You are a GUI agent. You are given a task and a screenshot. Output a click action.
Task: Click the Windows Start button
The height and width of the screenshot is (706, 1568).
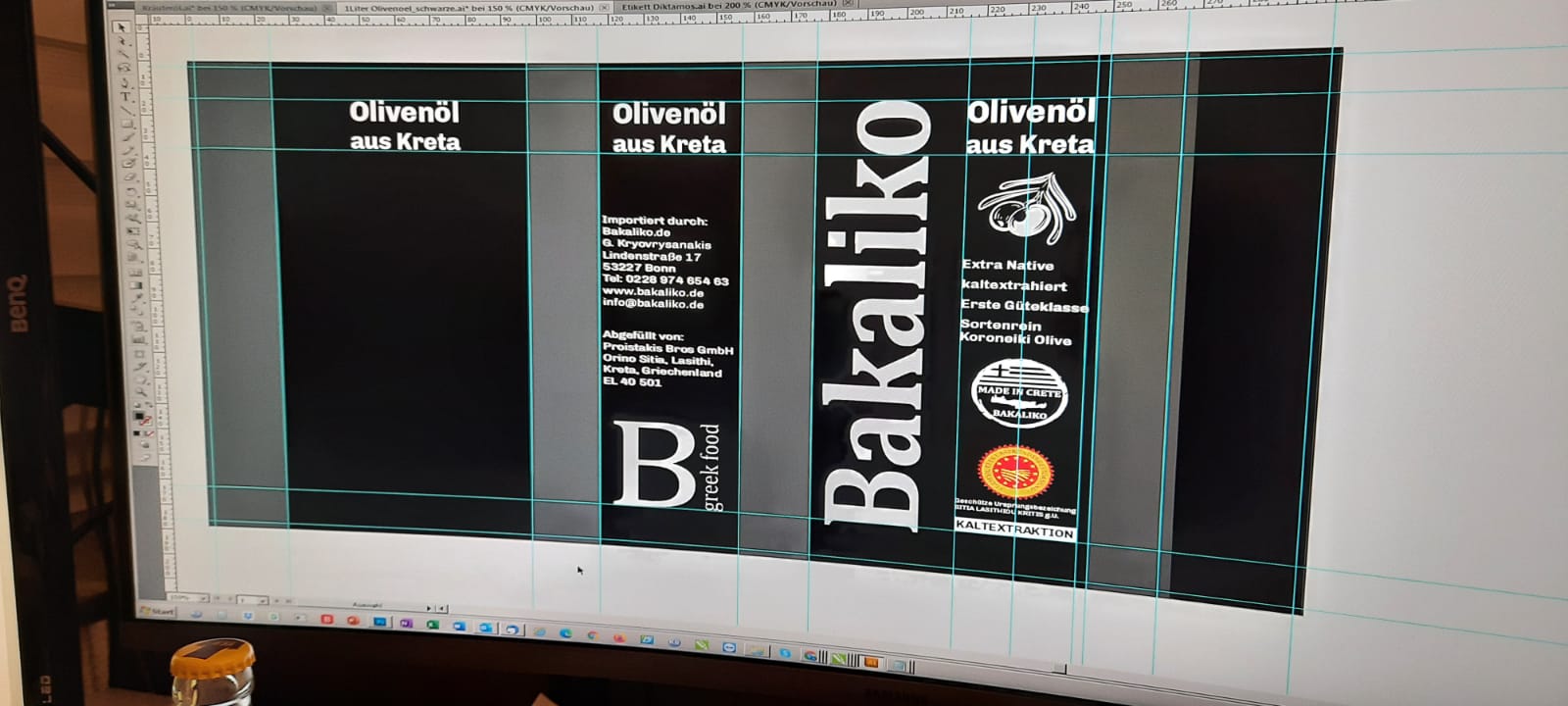click(157, 612)
